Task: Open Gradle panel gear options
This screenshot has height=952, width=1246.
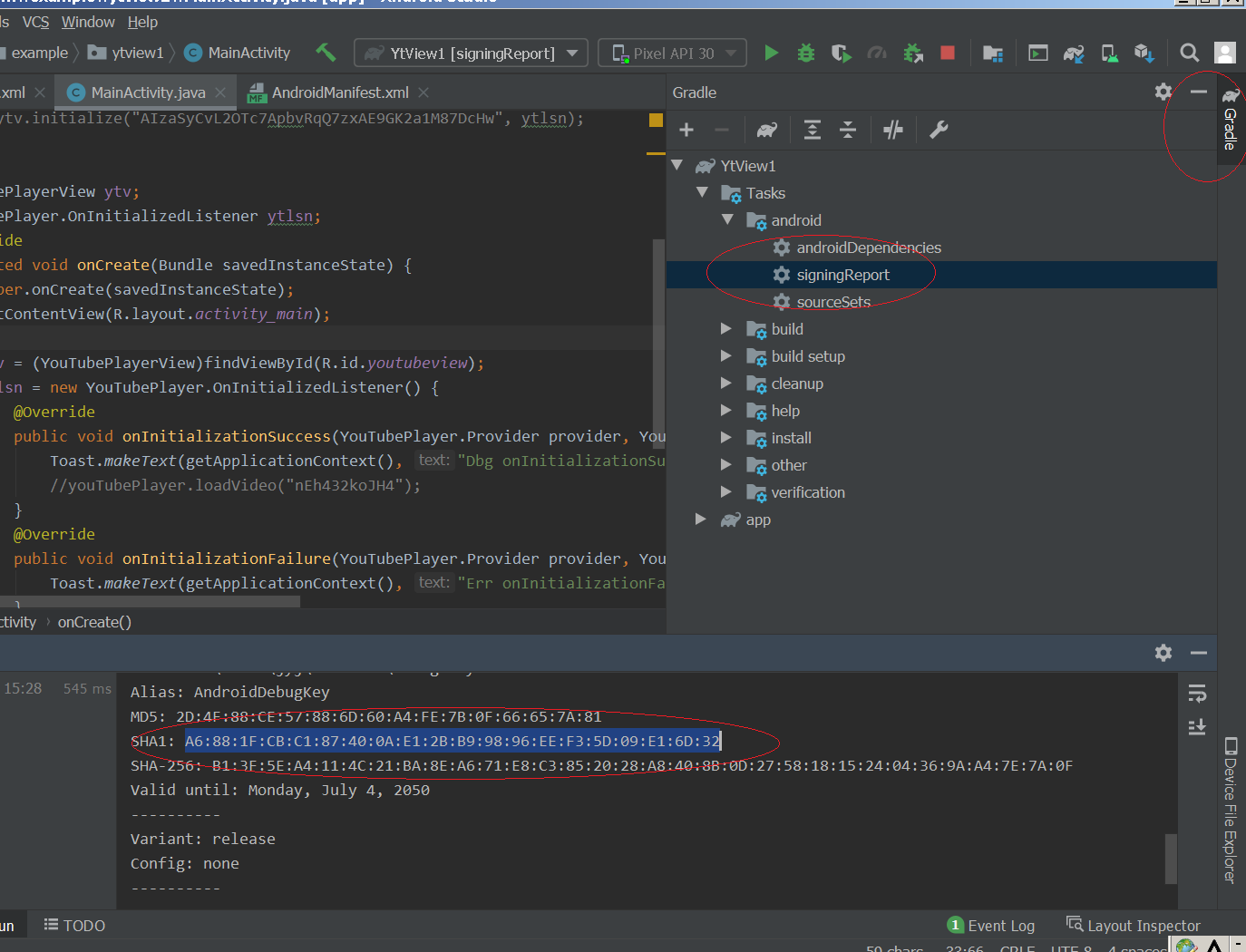Action: pyautogui.click(x=1163, y=92)
